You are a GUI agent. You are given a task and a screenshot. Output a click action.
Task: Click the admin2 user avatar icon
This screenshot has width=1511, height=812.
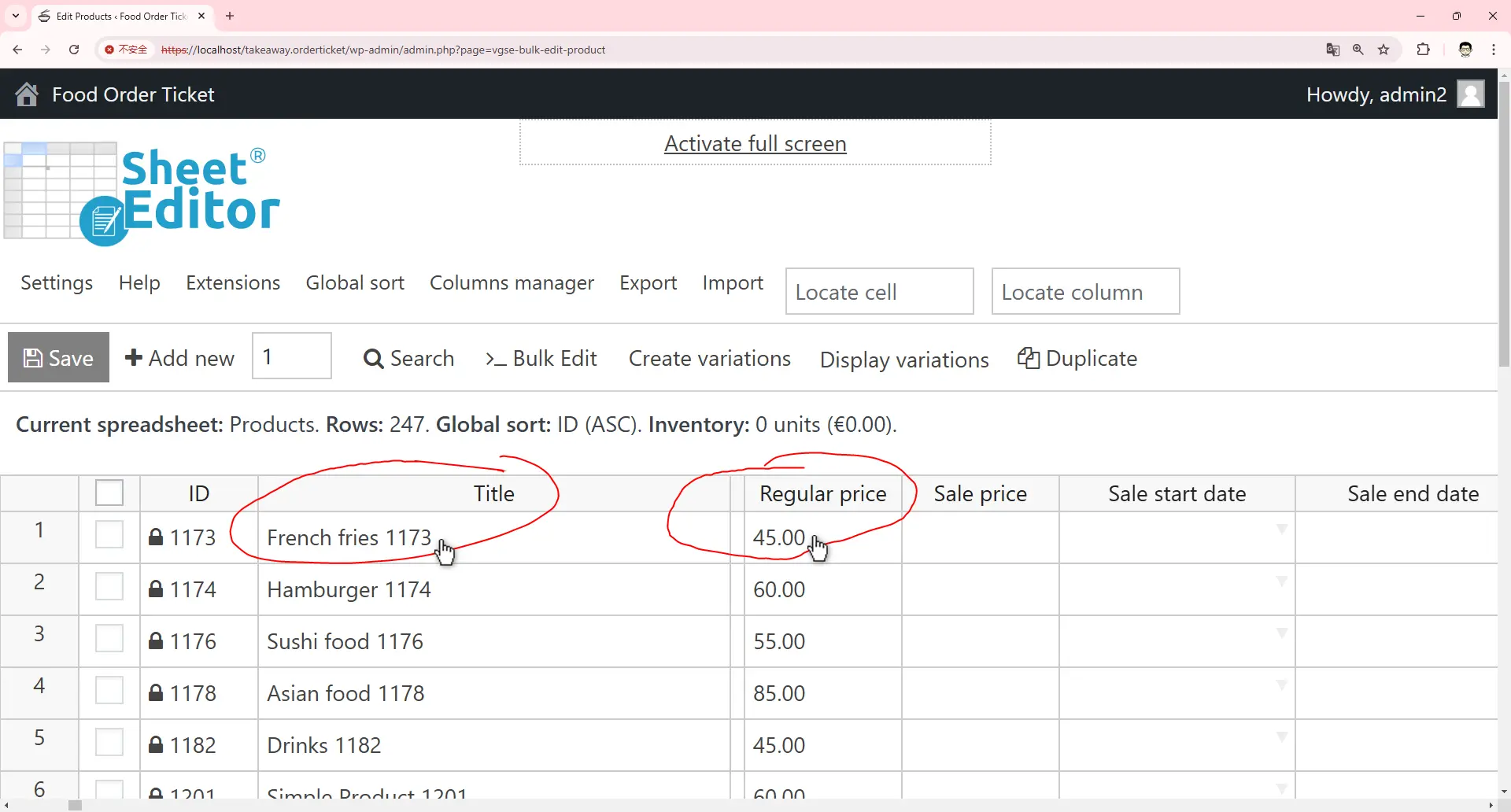[x=1470, y=94]
